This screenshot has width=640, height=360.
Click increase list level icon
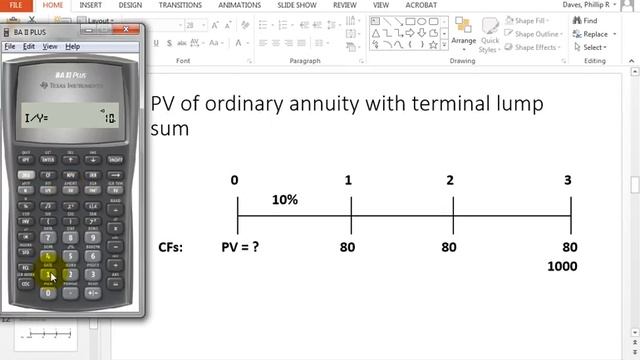pos(317,25)
